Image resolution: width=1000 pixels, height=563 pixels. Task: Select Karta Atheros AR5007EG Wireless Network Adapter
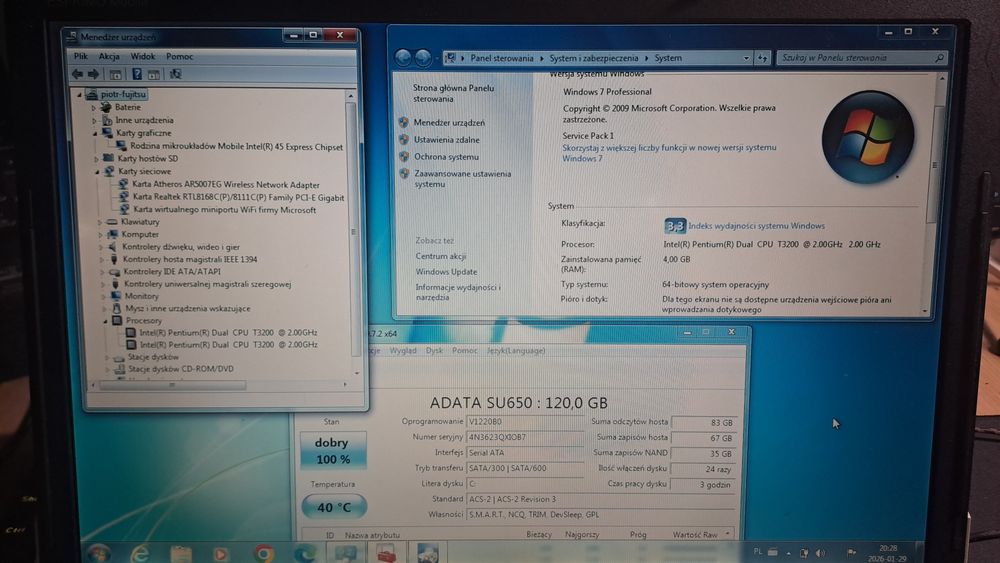tap(226, 184)
